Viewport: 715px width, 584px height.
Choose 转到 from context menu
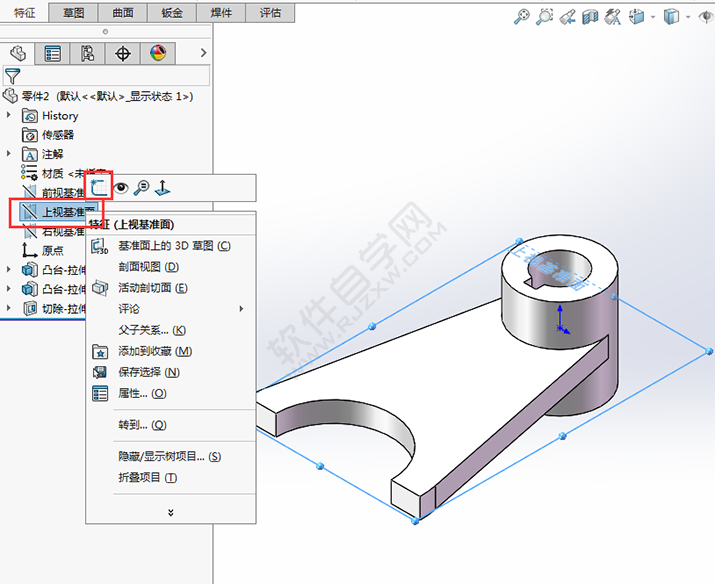[171, 425]
